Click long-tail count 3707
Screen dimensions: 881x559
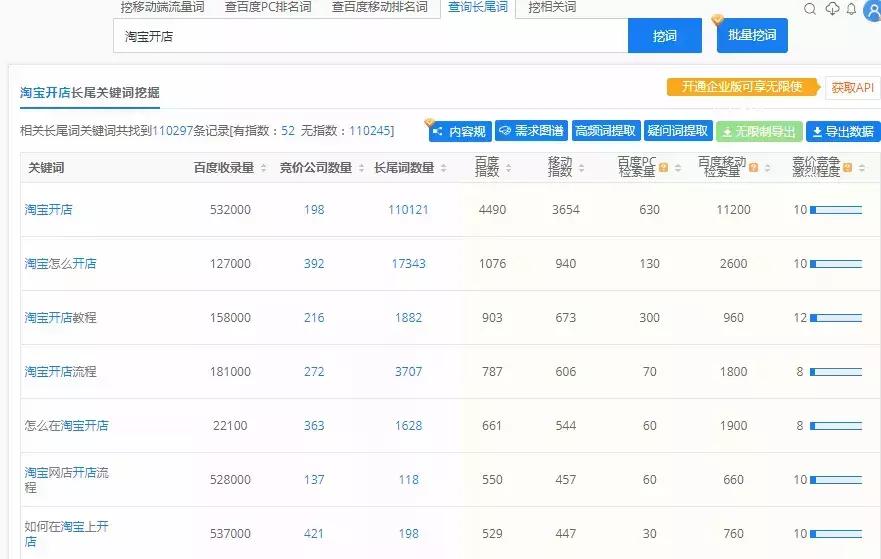(x=408, y=371)
